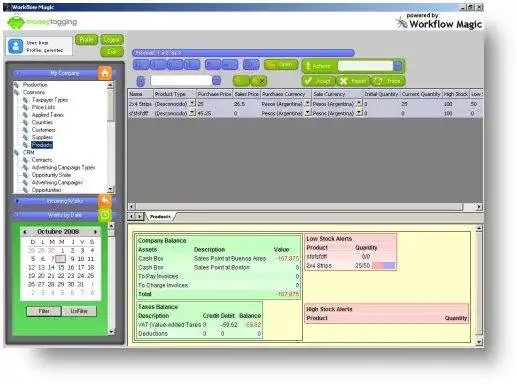Open Sale Currency dropdown in 2x4 Strips row
The width and height of the screenshot is (517, 384).
click(x=359, y=103)
